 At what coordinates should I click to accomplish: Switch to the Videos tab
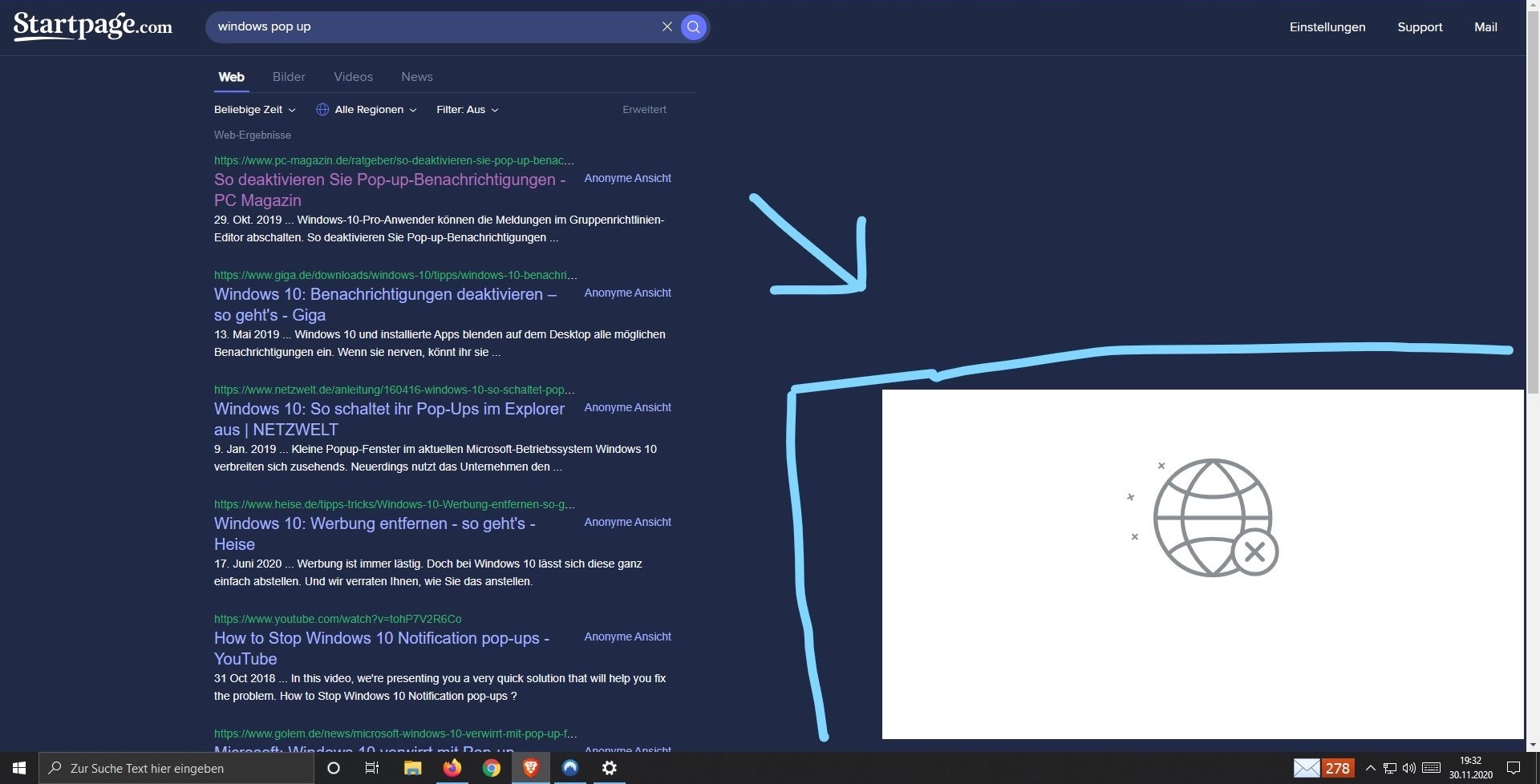point(353,77)
